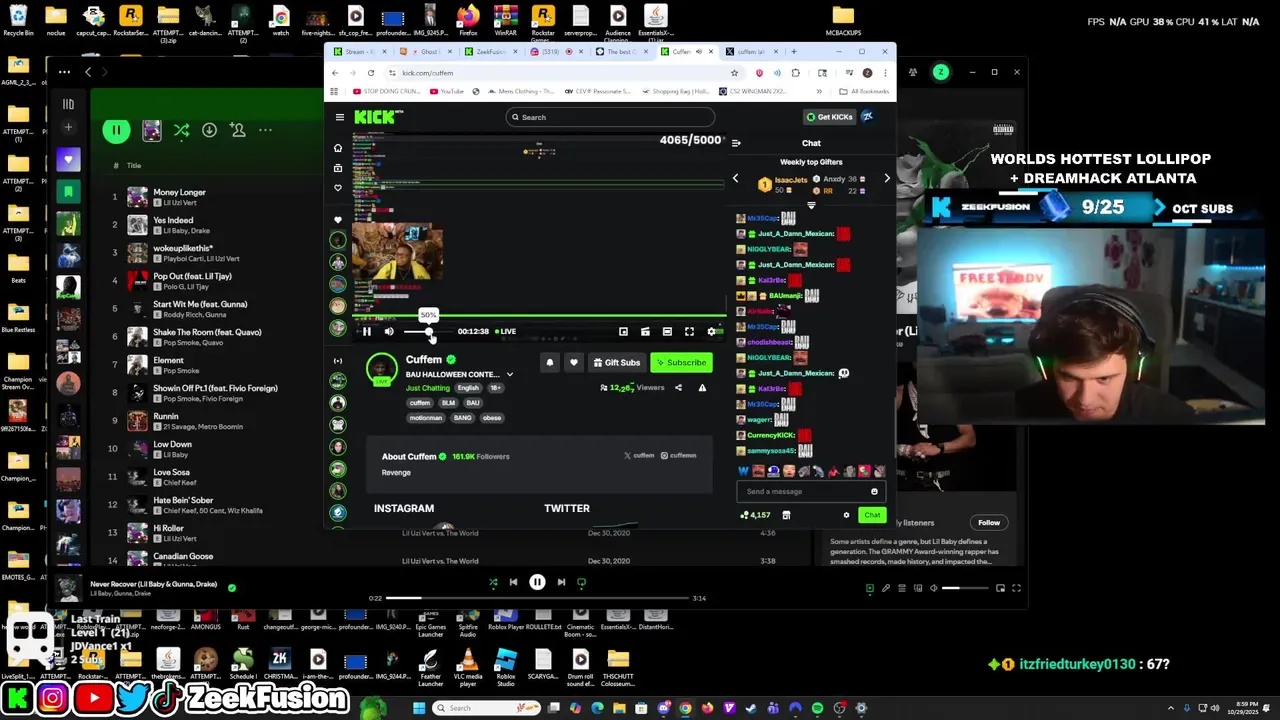This screenshot has height=720, width=1280.
Task: Share the Cuffem stream
Action: [x=678, y=388]
